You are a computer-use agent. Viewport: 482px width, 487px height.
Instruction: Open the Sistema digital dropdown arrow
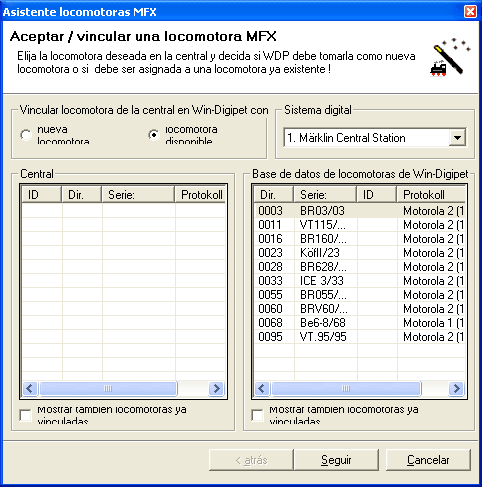(457, 137)
